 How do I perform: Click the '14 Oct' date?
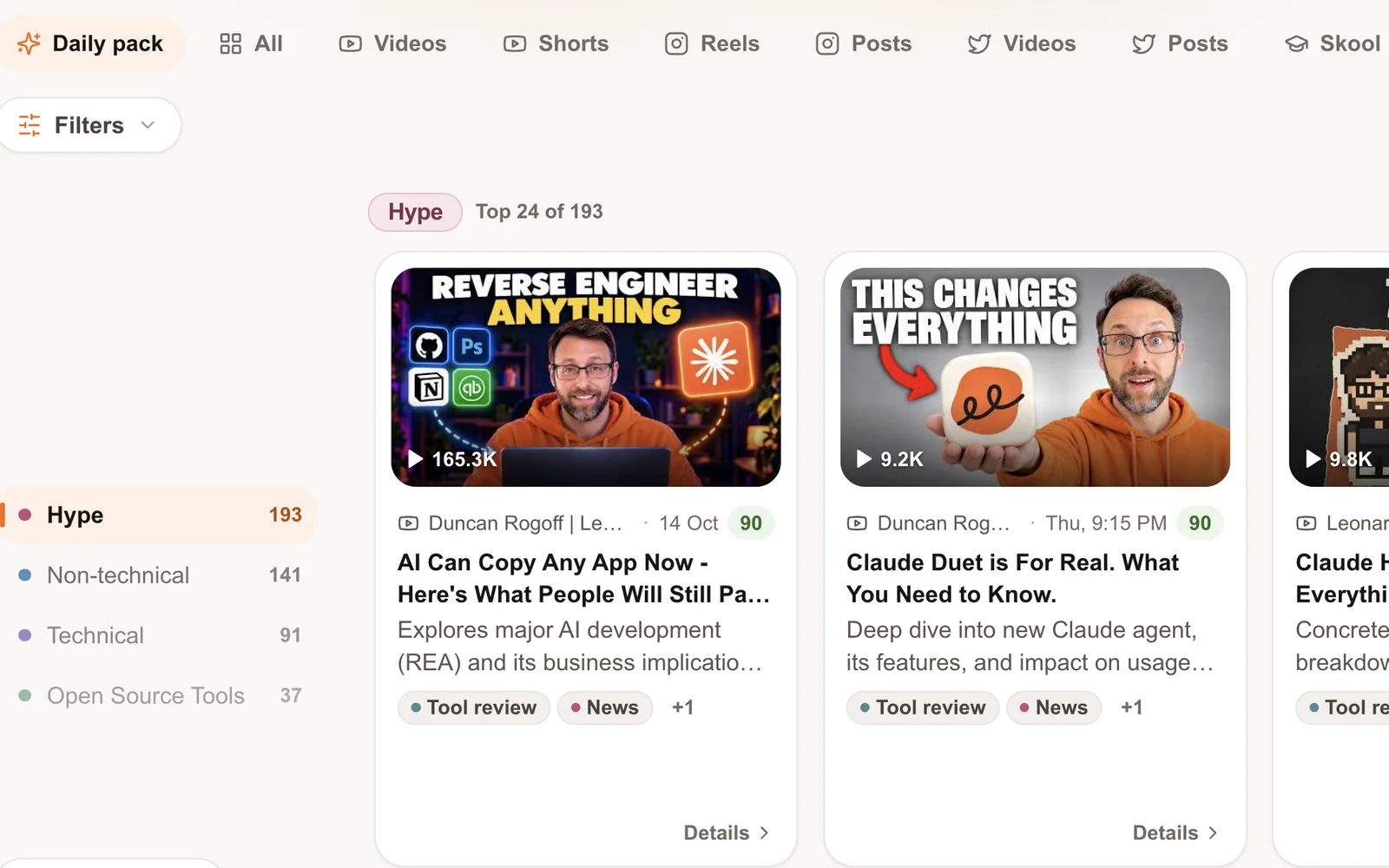[x=688, y=523]
